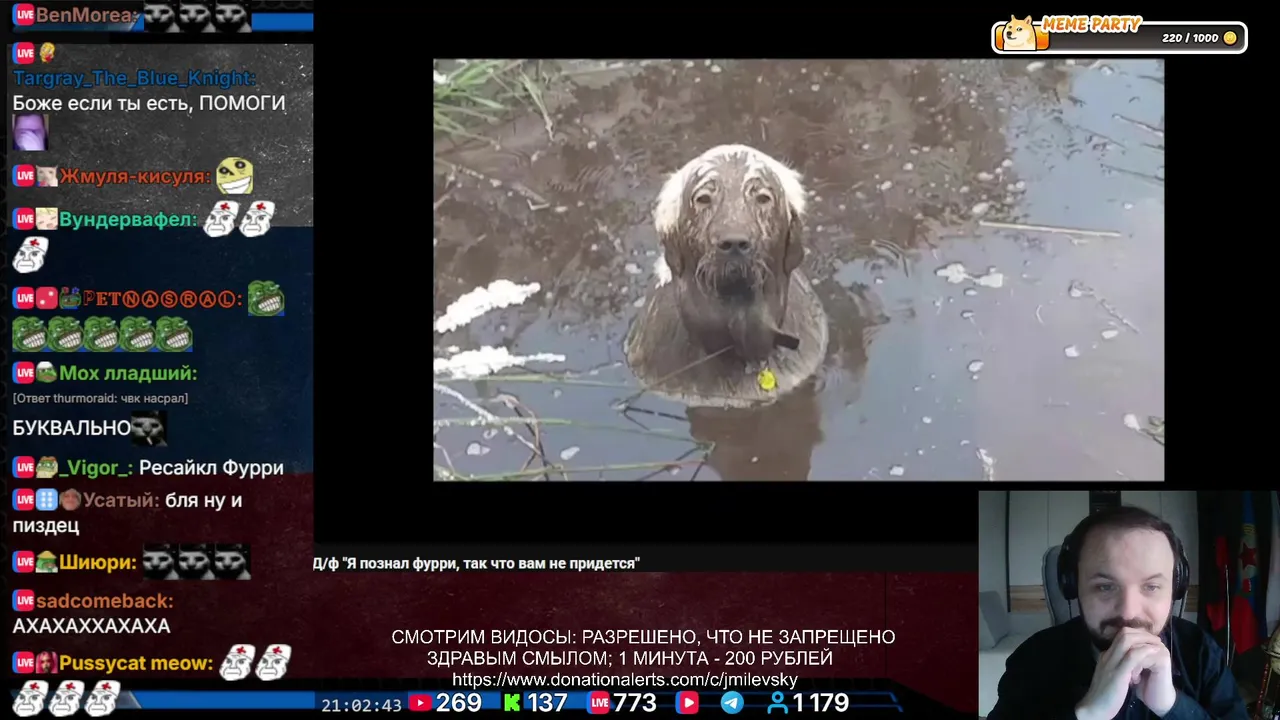The image size is (1280, 720).
Task: Click the 21:02:43 clock in bottom bar
Action: pyautogui.click(x=361, y=705)
